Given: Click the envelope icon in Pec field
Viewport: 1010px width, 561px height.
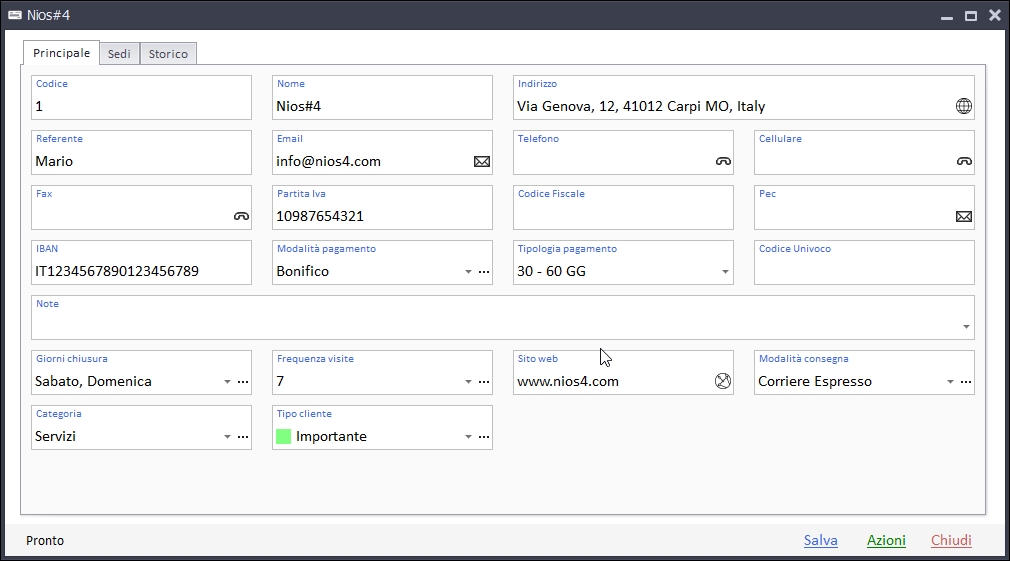Looking at the screenshot, I should [964, 216].
